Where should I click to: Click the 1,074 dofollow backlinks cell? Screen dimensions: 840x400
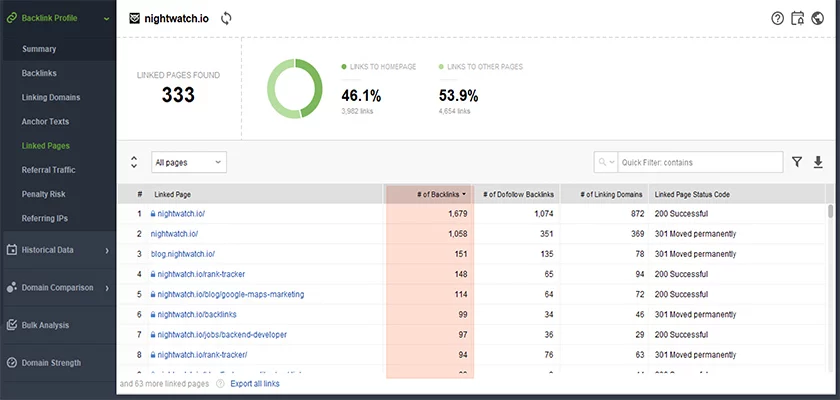pos(544,214)
